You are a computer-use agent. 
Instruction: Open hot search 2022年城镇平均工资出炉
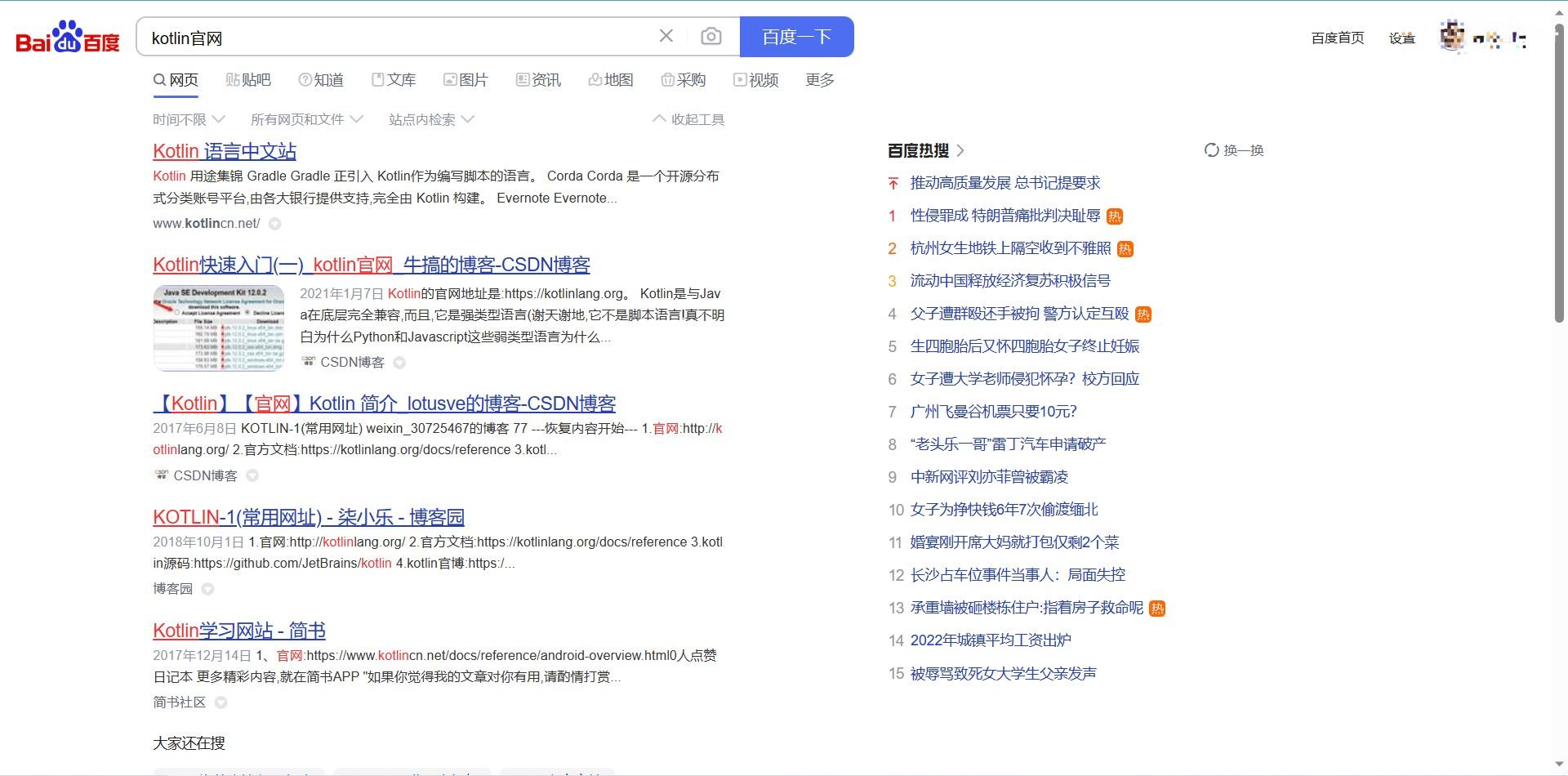[x=991, y=640]
